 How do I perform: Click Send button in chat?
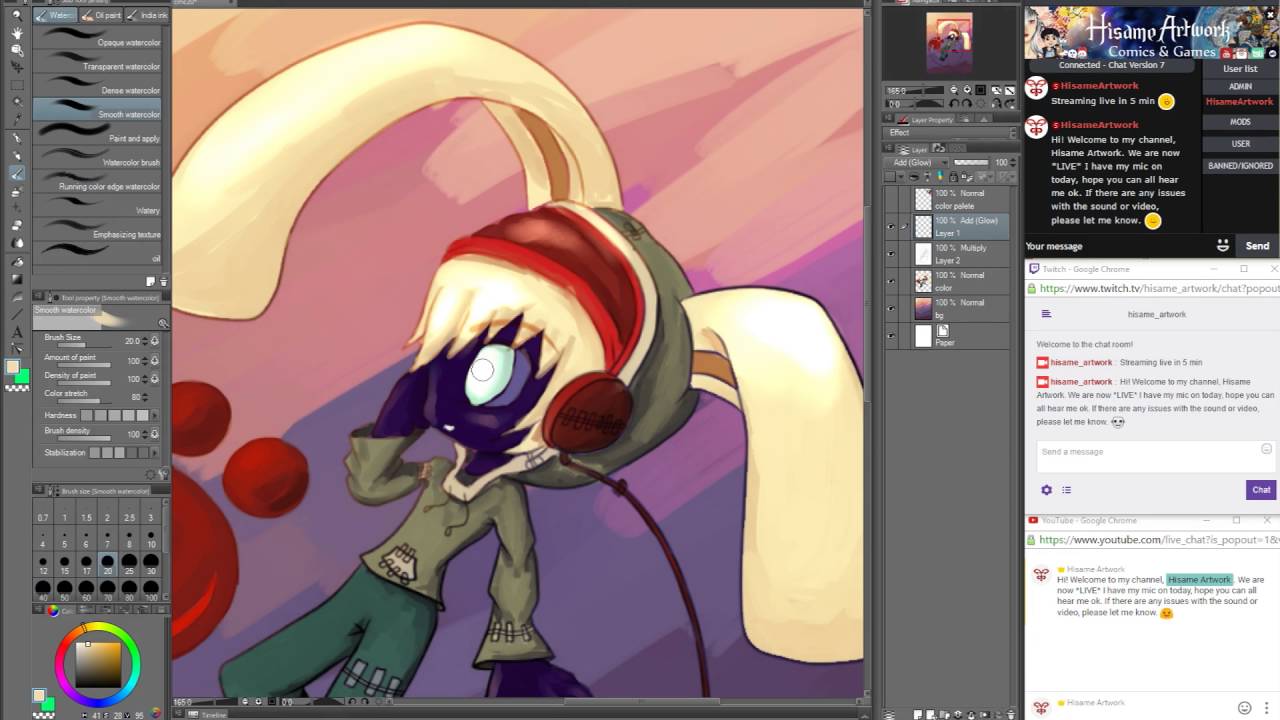pyautogui.click(x=1257, y=246)
